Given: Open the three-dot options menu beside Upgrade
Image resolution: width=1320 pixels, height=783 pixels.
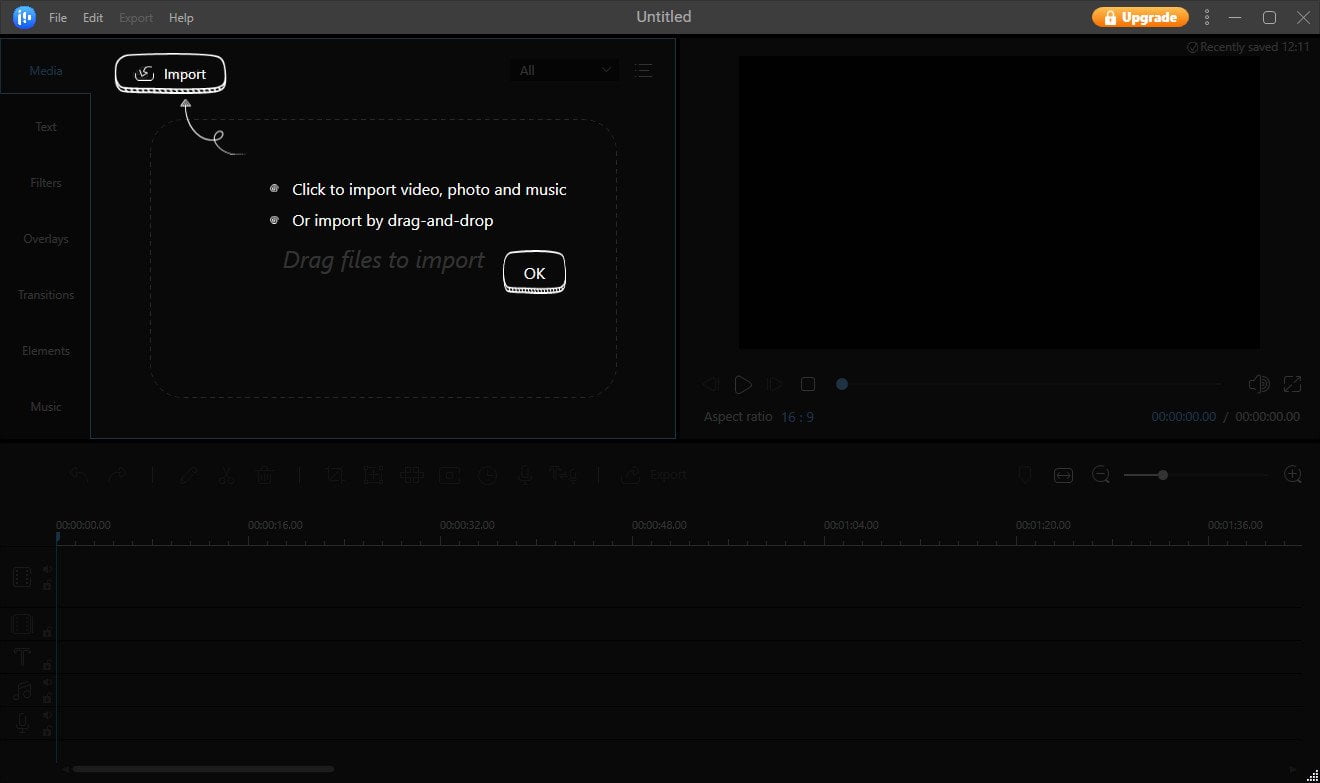Looking at the screenshot, I should 1207,17.
